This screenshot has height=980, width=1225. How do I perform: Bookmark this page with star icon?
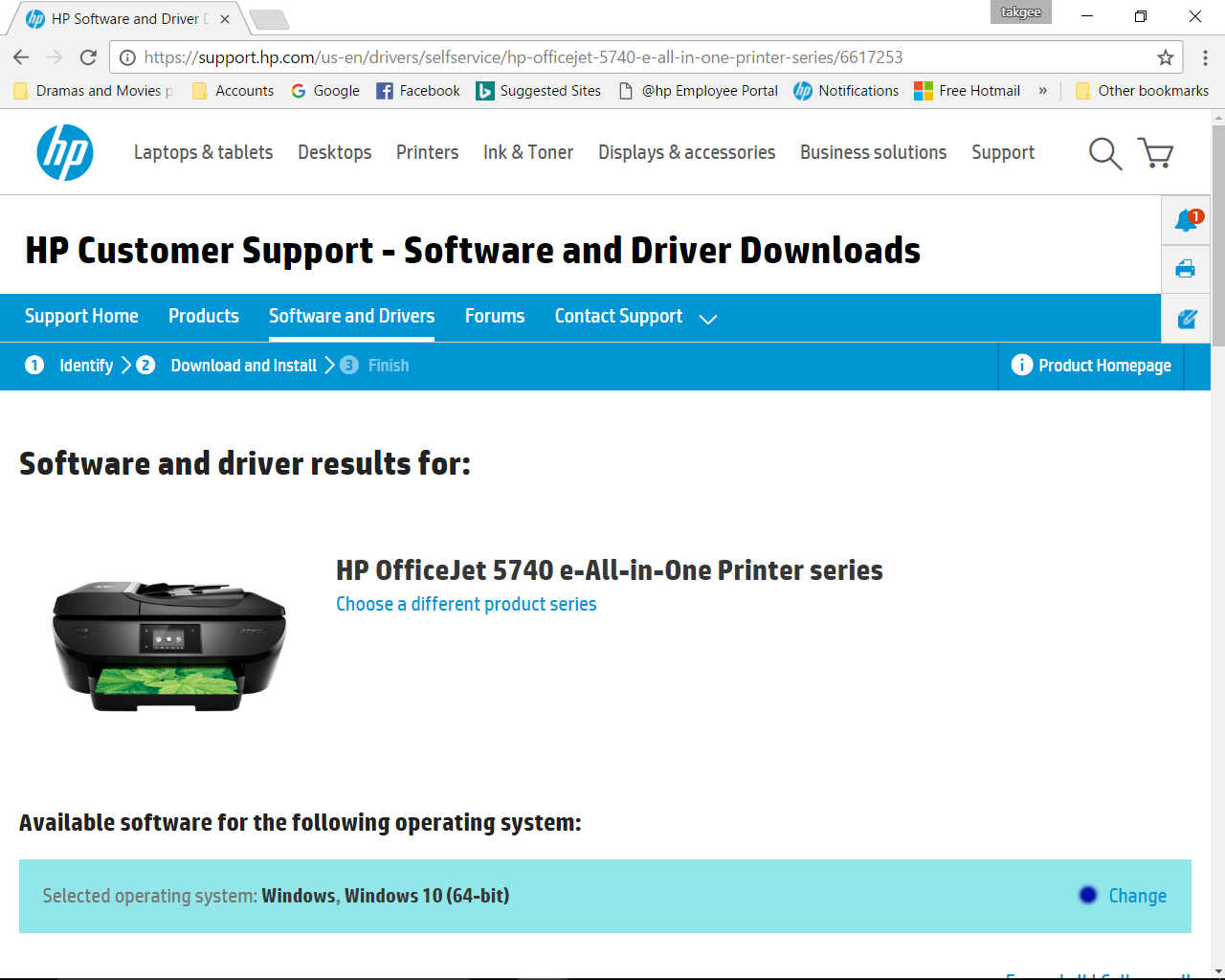click(x=1165, y=57)
